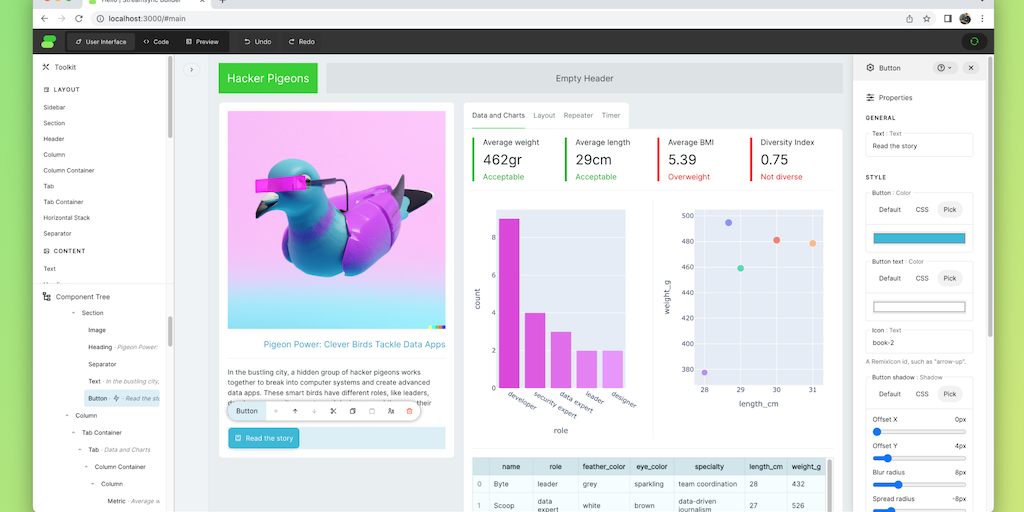This screenshot has width=1024, height=512.
Task: Collapse the Tab Container tree node
Action: coord(73,432)
